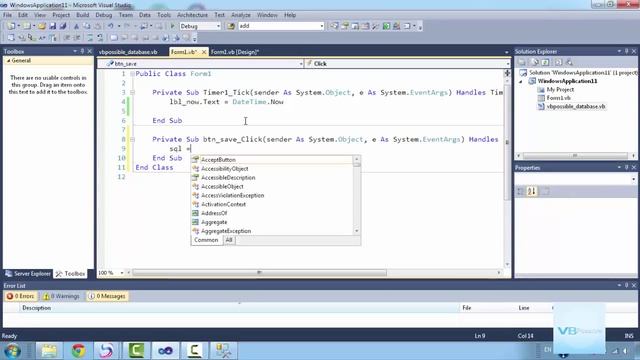
Task: Click Refresh icon in Solution Explorer
Action: click(546, 62)
